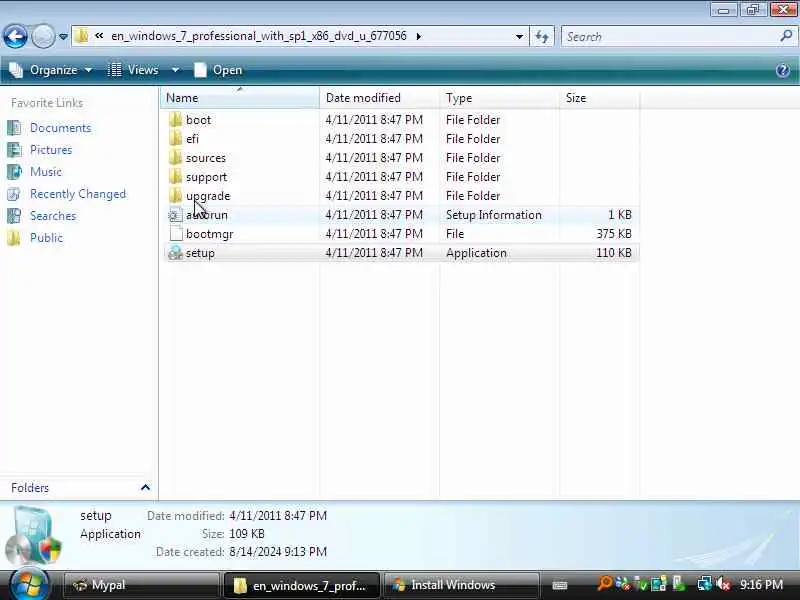Go back using the Back arrow button
This screenshot has width=800, height=600.
click(15, 36)
